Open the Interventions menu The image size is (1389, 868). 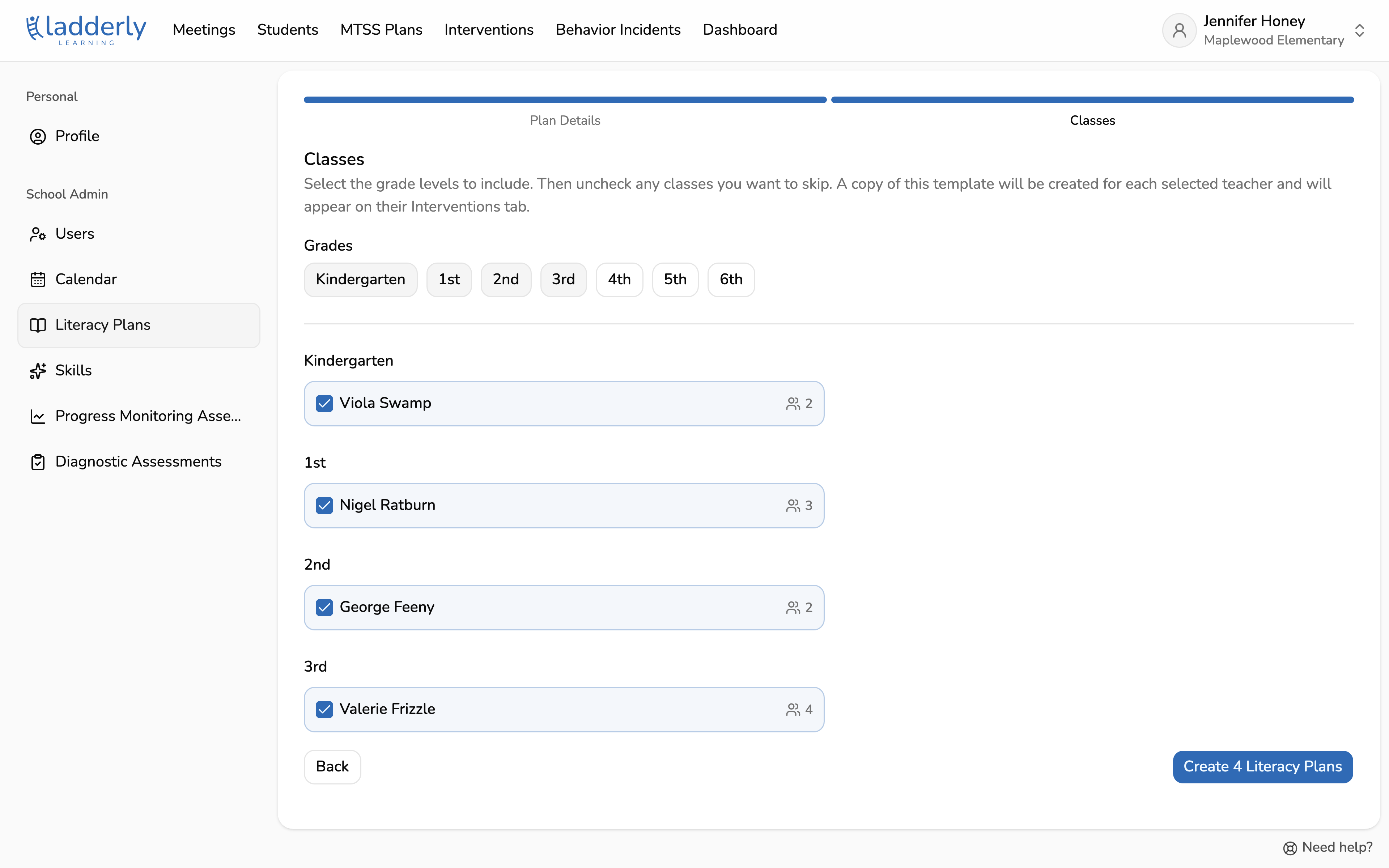tap(489, 30)
